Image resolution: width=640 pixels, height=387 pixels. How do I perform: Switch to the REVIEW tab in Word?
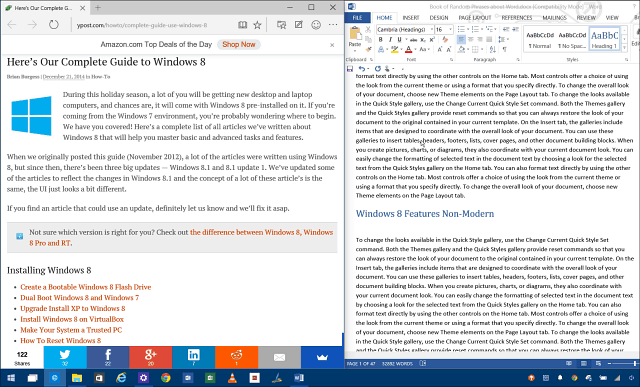586,18
